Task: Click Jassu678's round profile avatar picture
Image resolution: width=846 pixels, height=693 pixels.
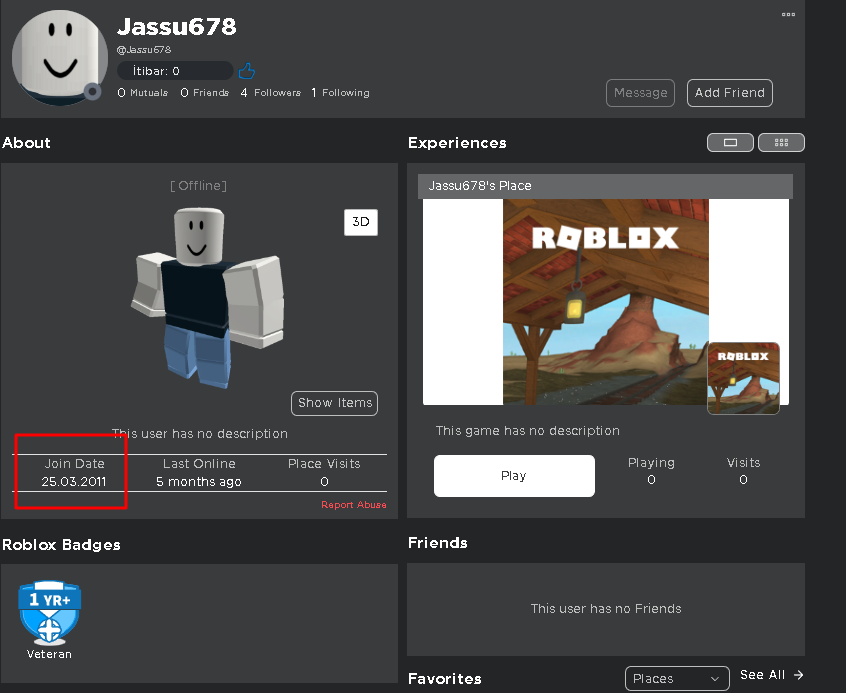Action: (x=59, y=57)
